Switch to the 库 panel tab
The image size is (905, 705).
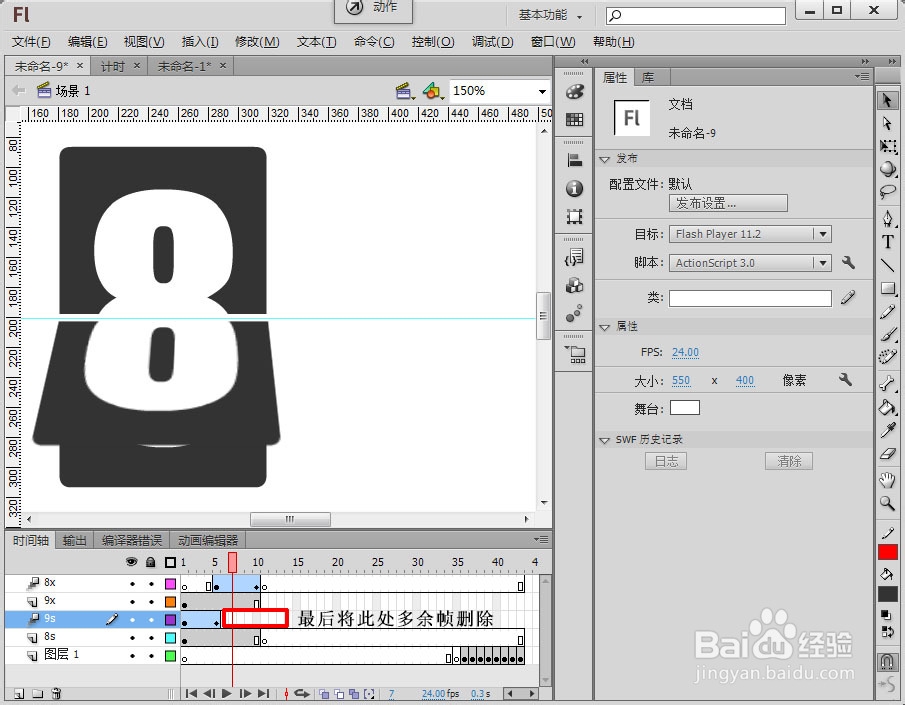point(646,76)
